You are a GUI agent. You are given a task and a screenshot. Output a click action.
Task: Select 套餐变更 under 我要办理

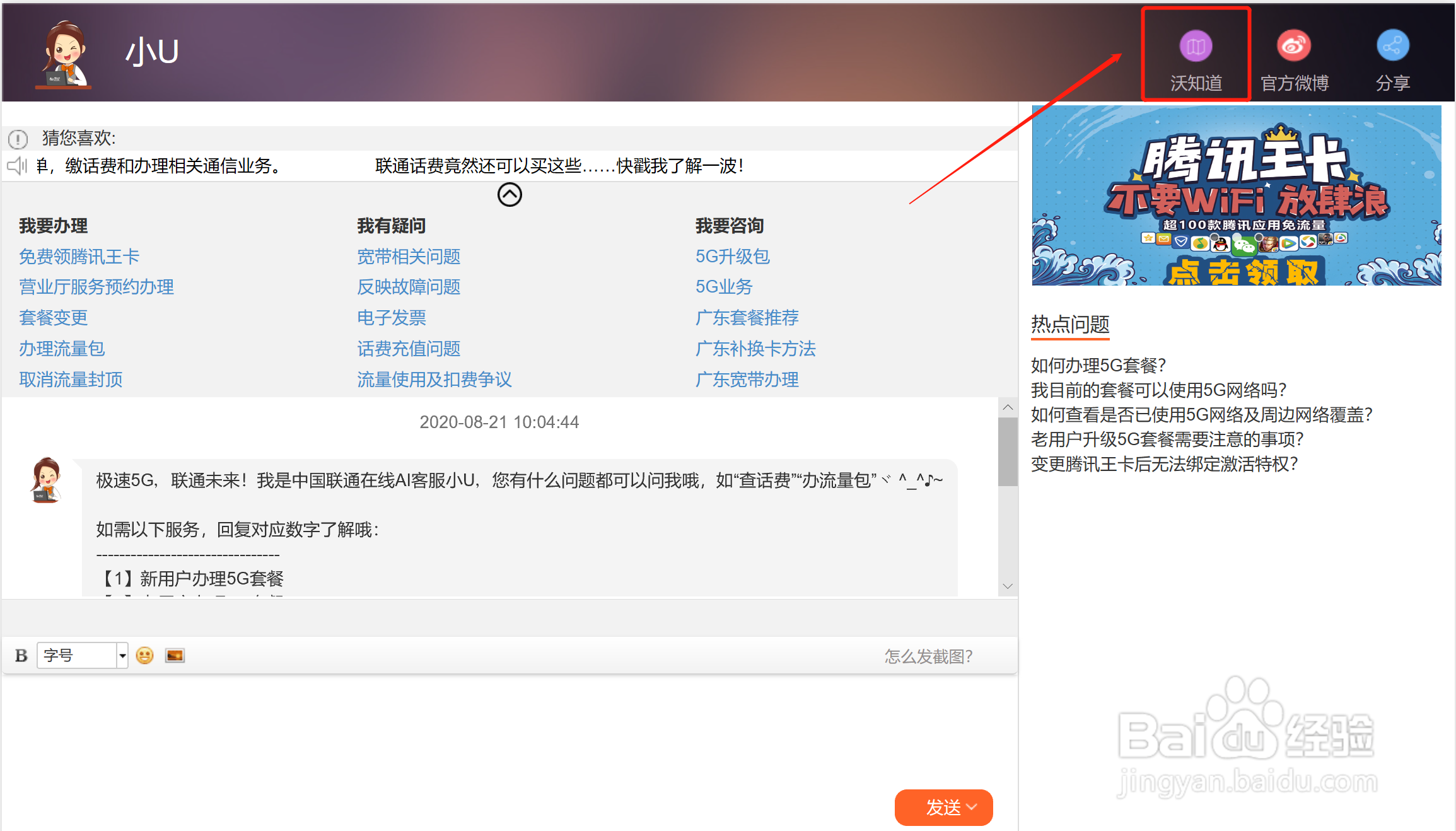tap(53, 318)
